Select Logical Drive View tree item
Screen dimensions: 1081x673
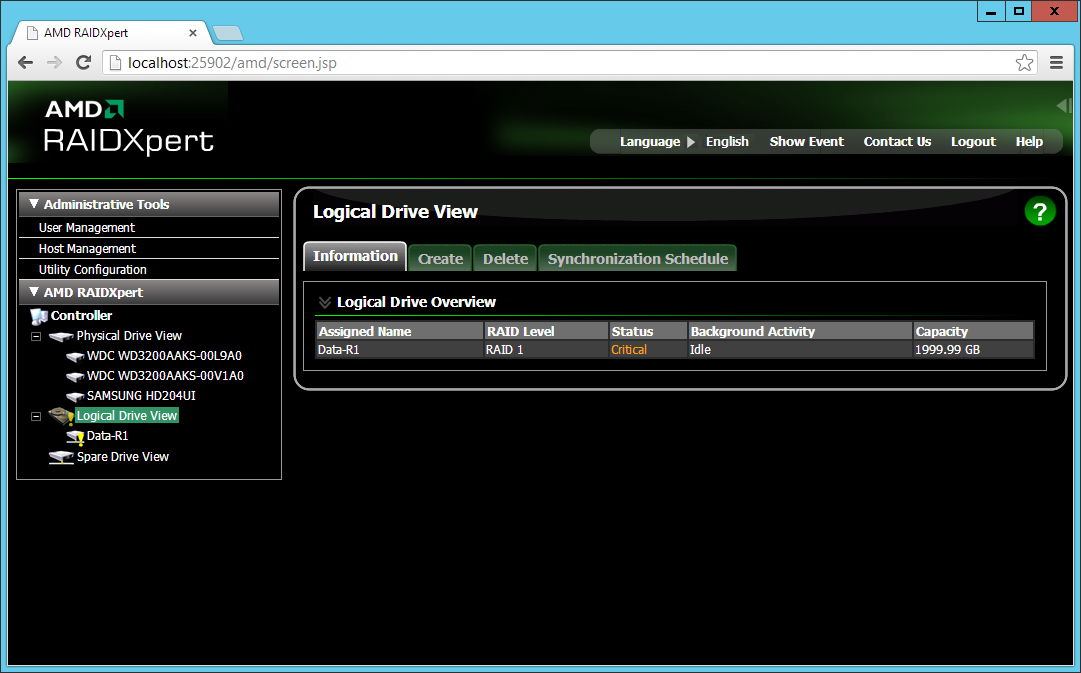[127, 416]
